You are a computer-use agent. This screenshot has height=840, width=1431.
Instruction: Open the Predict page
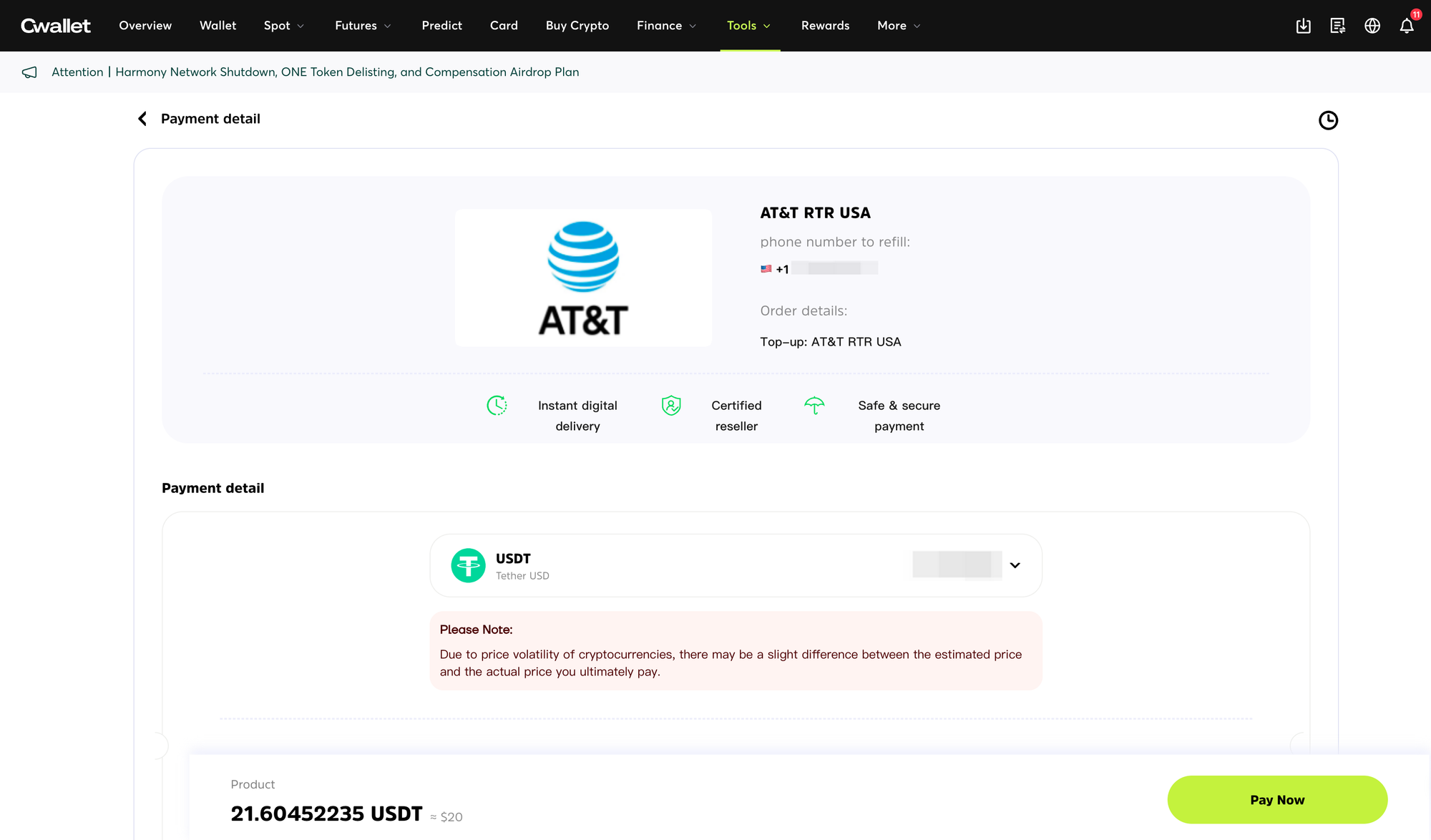pyautogui.click(x=441, y=26)
